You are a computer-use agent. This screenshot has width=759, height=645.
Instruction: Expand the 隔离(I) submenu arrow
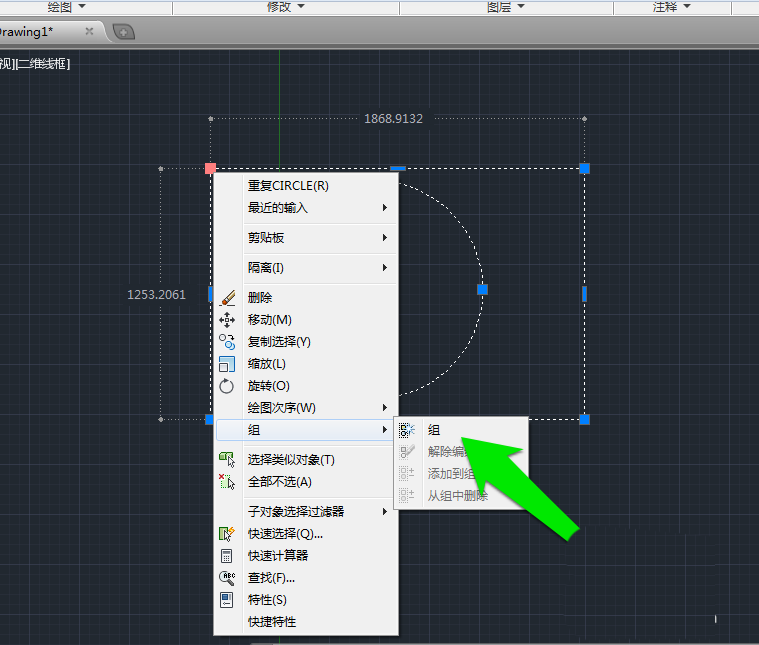point(385,268)
